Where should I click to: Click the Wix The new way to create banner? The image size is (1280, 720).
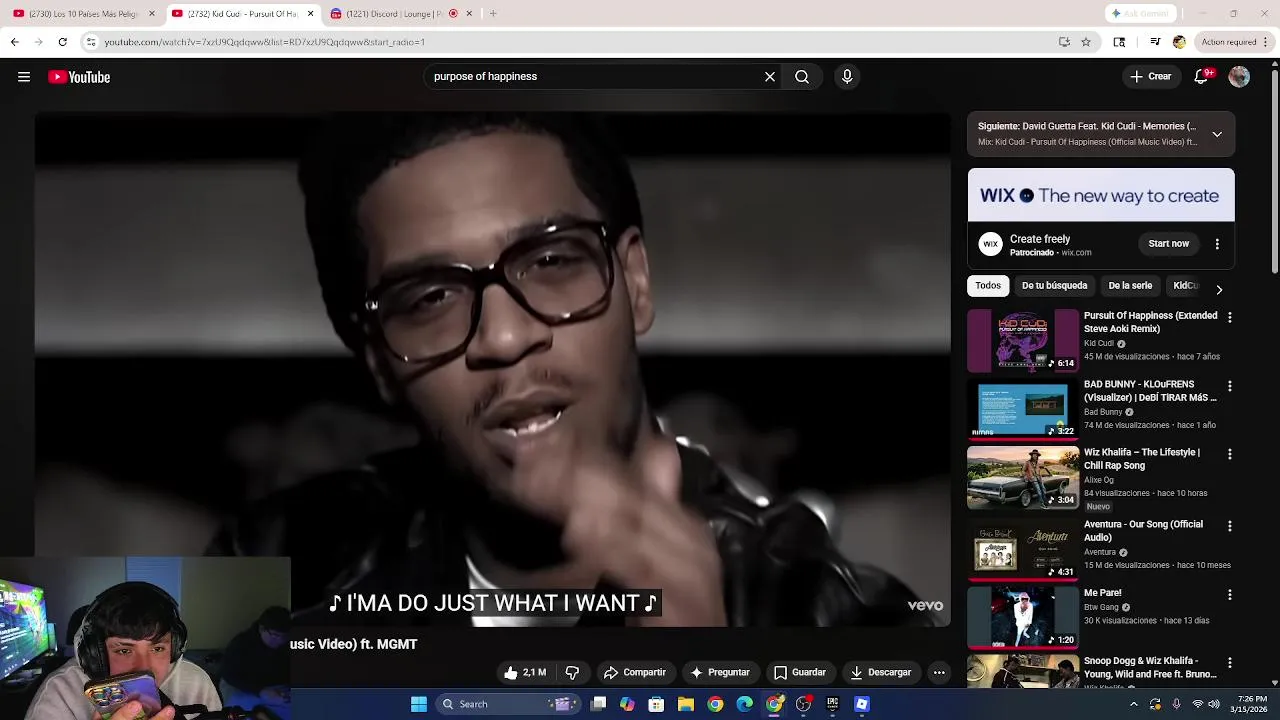pyautogui.click(x=1101, y=195)
